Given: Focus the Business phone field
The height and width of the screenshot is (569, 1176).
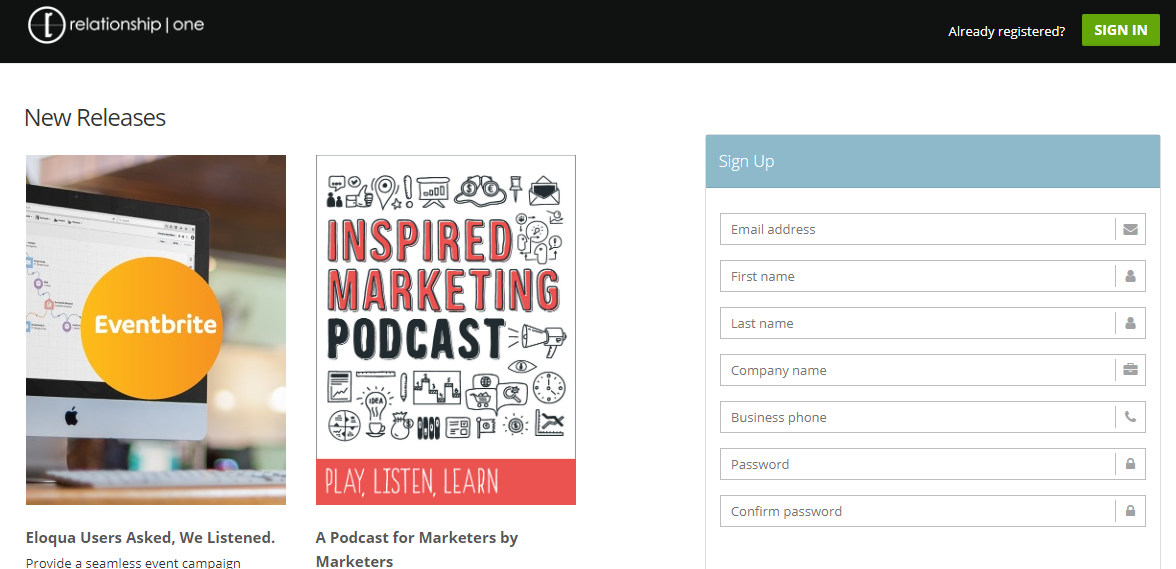Looking at the screenshot, I should (932, 418).
